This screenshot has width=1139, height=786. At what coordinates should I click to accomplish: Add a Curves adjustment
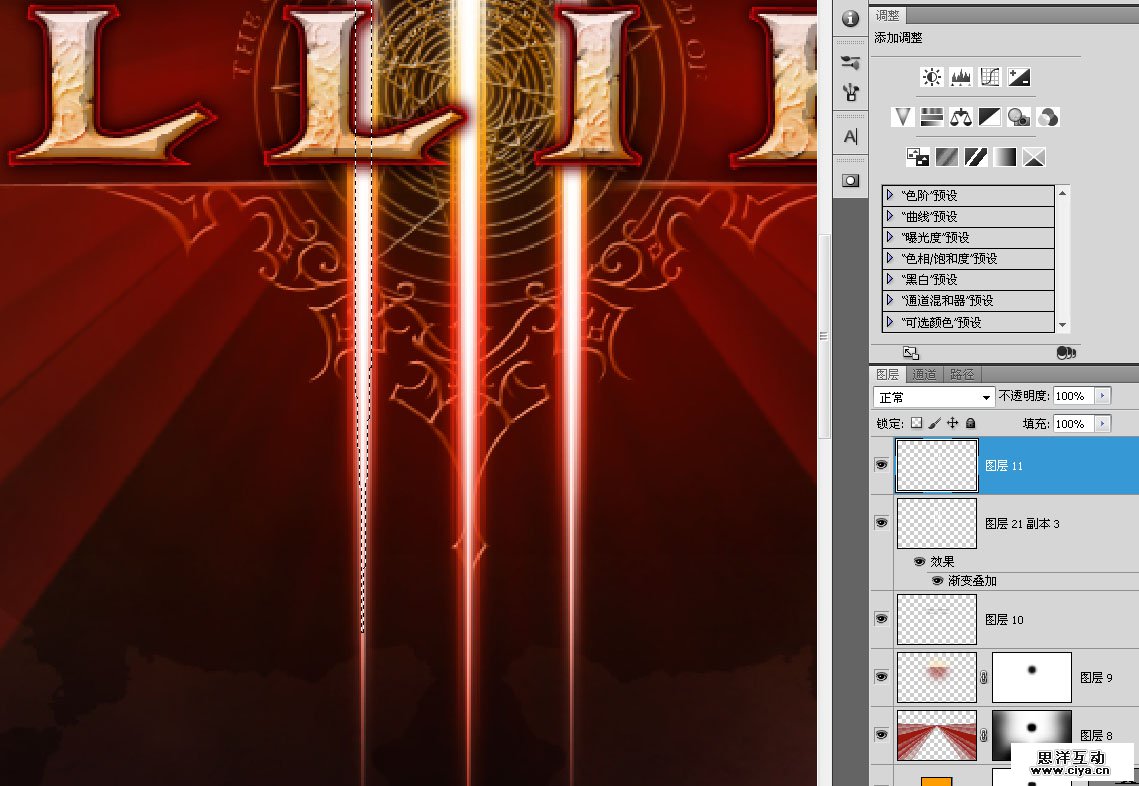(989, 77)
